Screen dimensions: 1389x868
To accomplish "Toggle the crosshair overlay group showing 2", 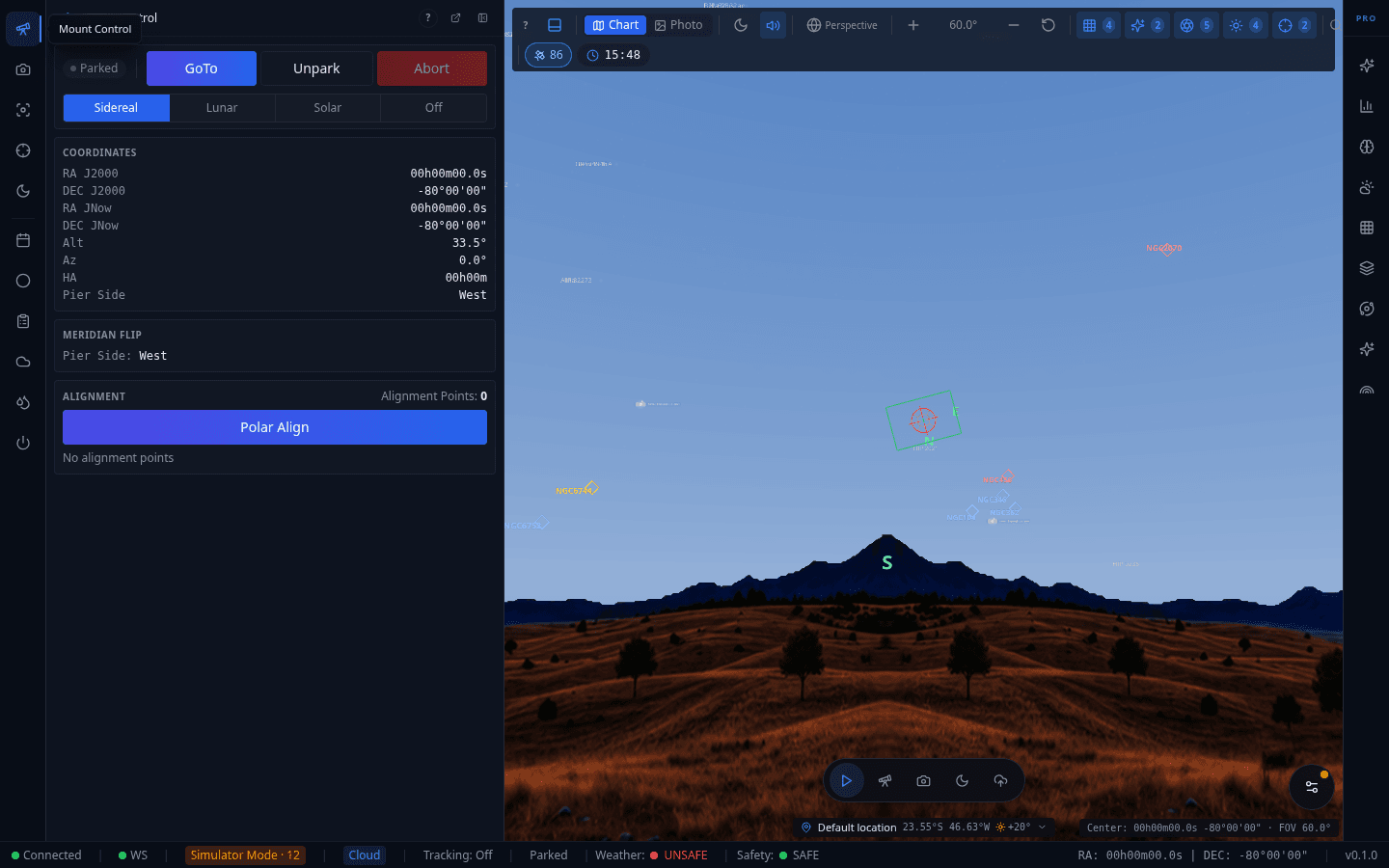I will tap(1294, 25).
